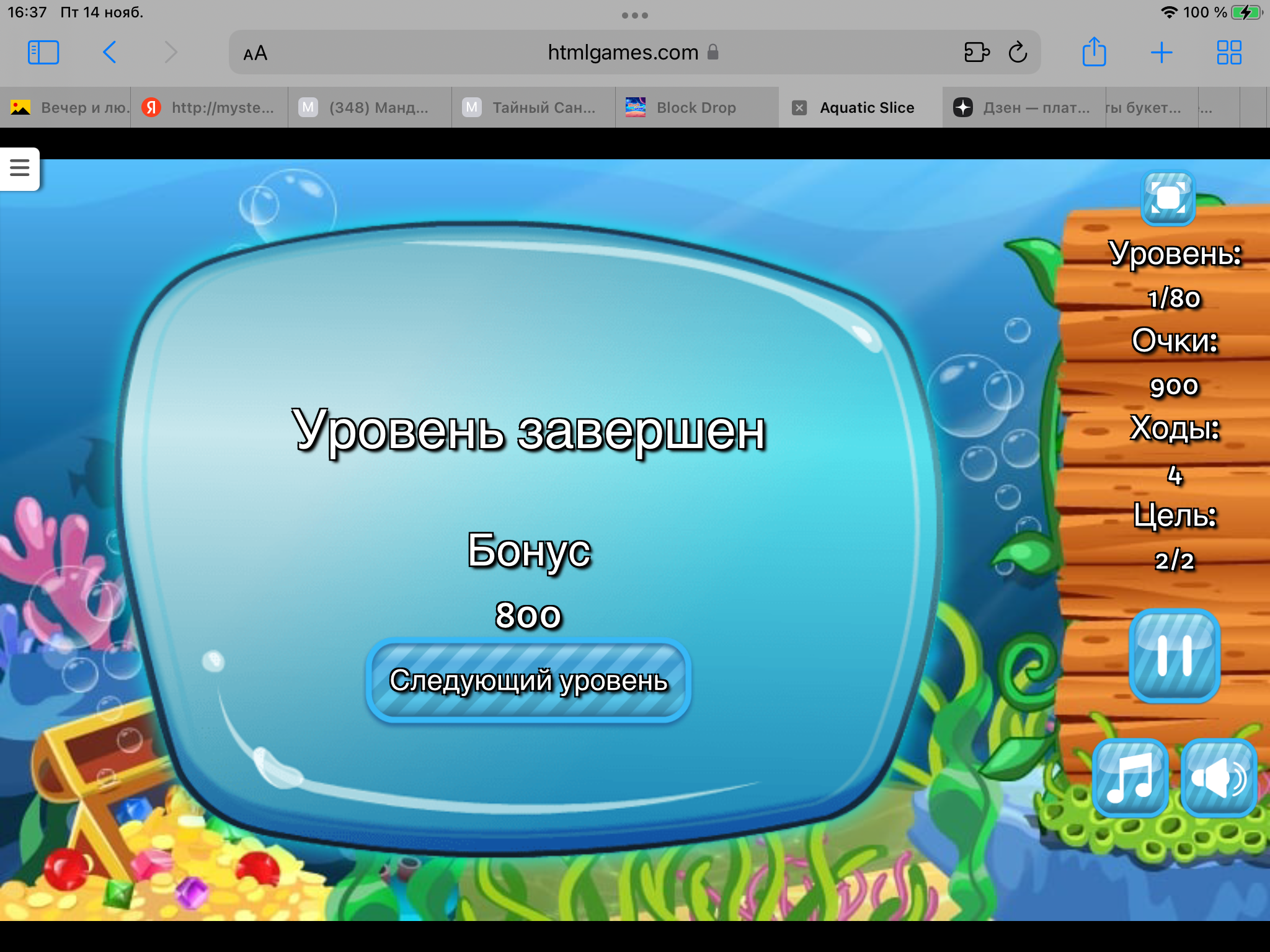Mute the sound effects
Image resolution: width=1270 pixels, height=952 pixels.
click(1218, 777)
